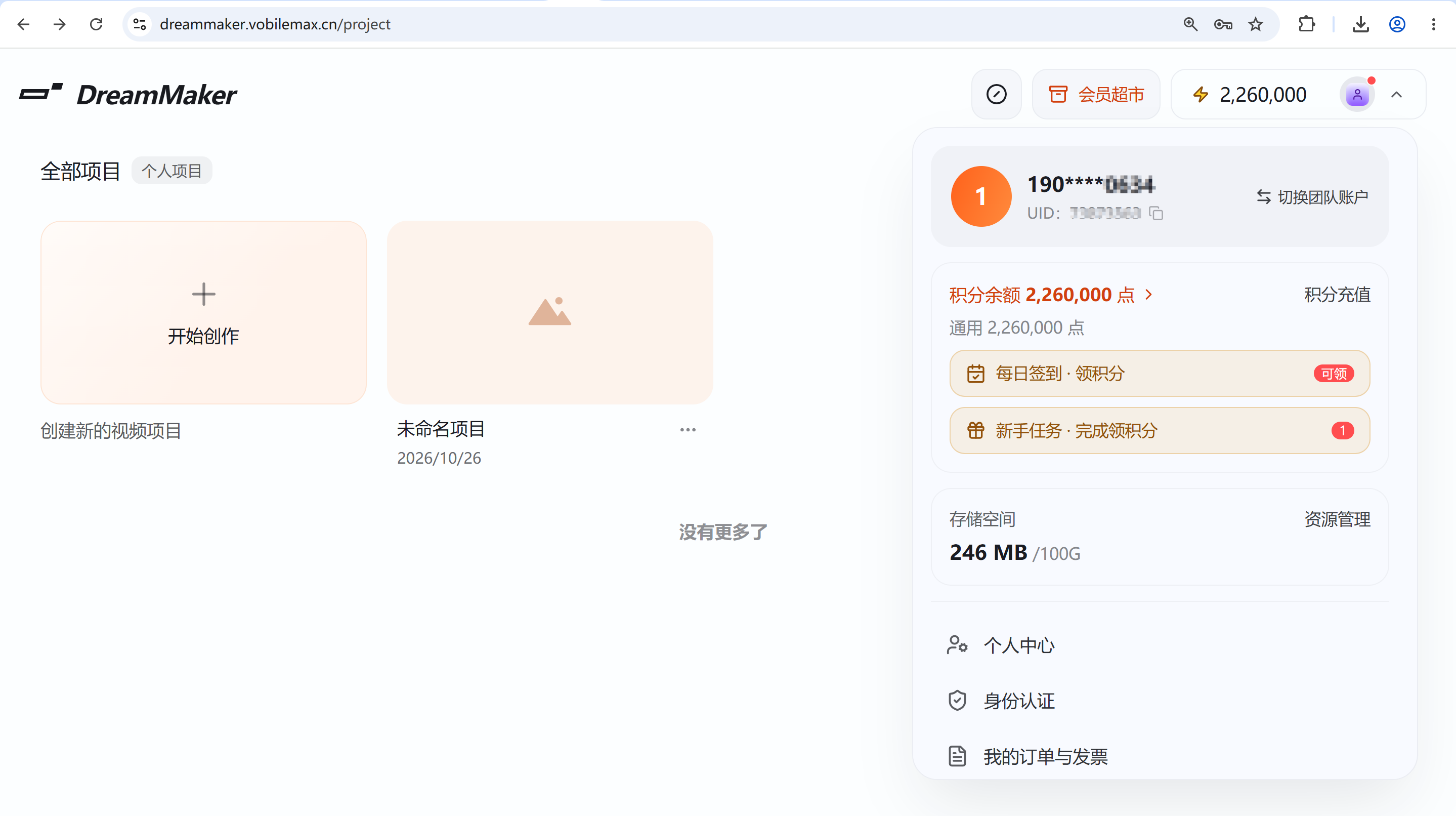Click the 全部项目 heading
Image resolution: width=1456 pixels, height=816 pixels.
tap(80, 171)
